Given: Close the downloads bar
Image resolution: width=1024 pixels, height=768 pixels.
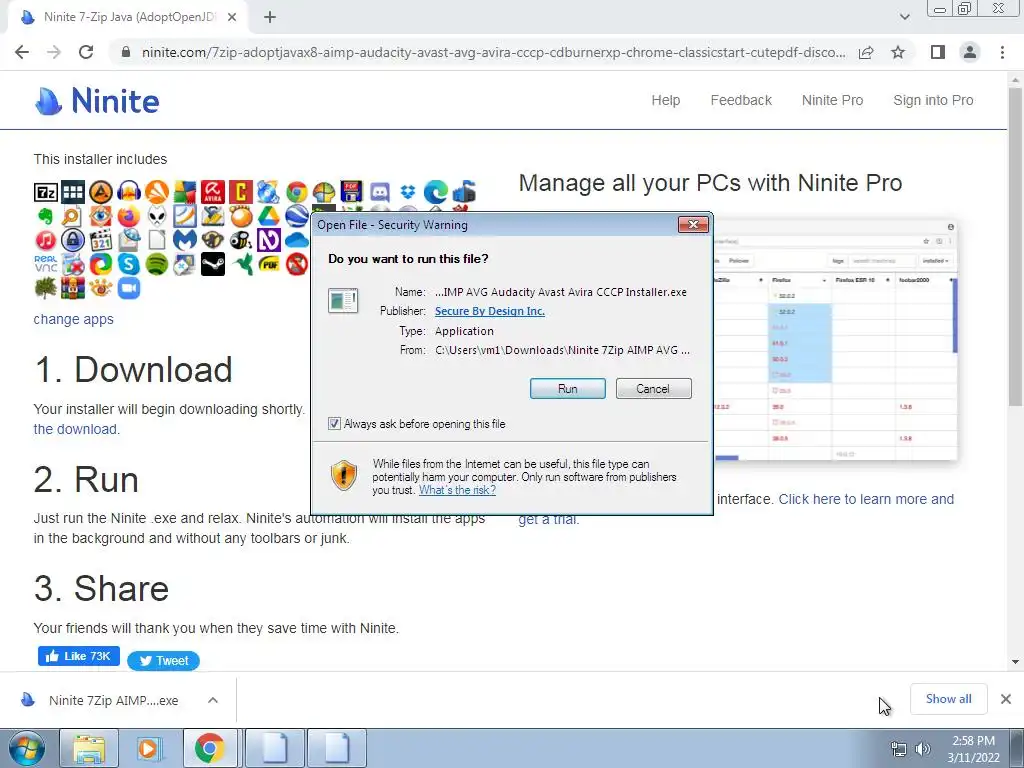Looking at the screenshot, I should [1006, 699].
